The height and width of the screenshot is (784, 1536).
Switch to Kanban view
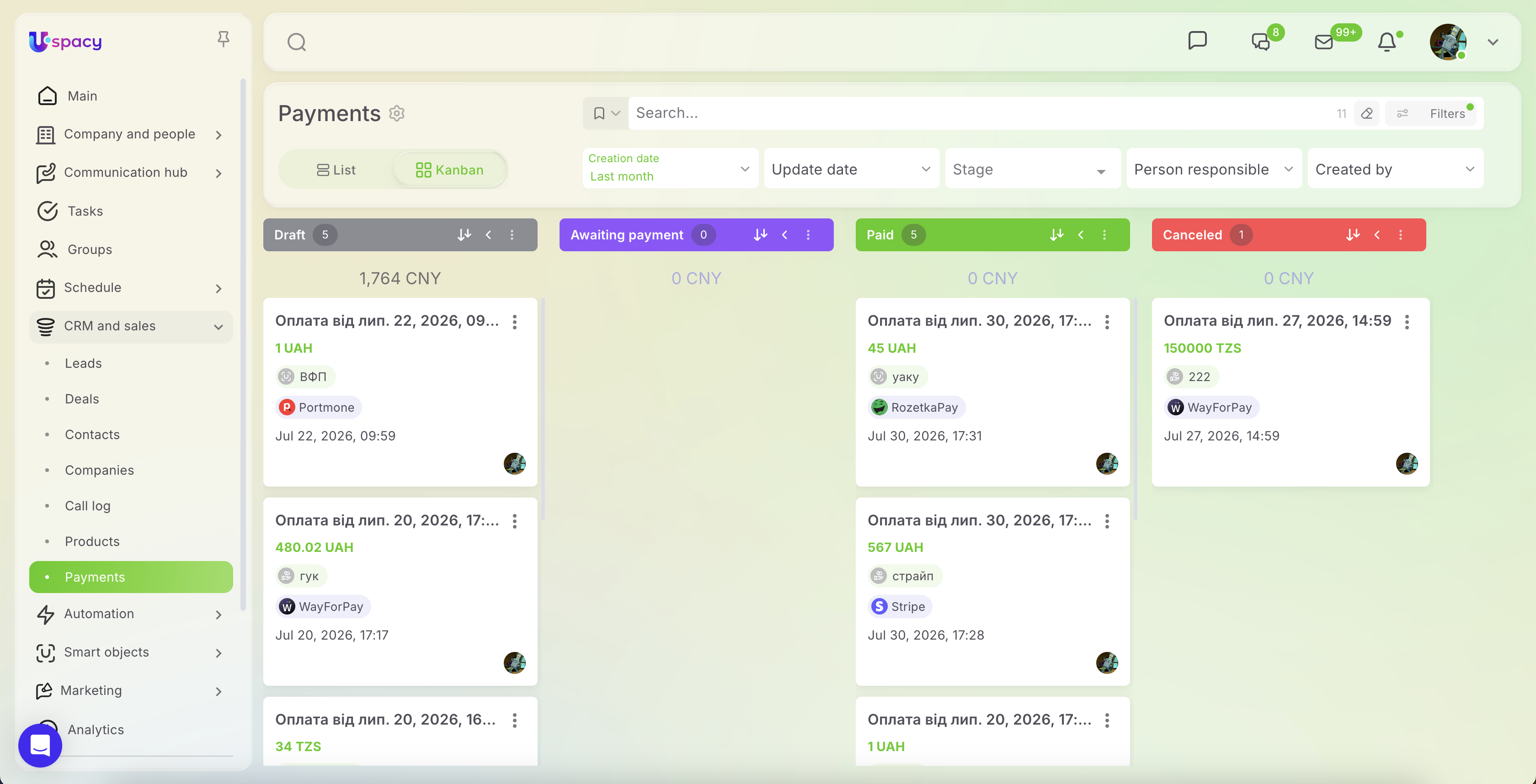(x=449, y=170)
